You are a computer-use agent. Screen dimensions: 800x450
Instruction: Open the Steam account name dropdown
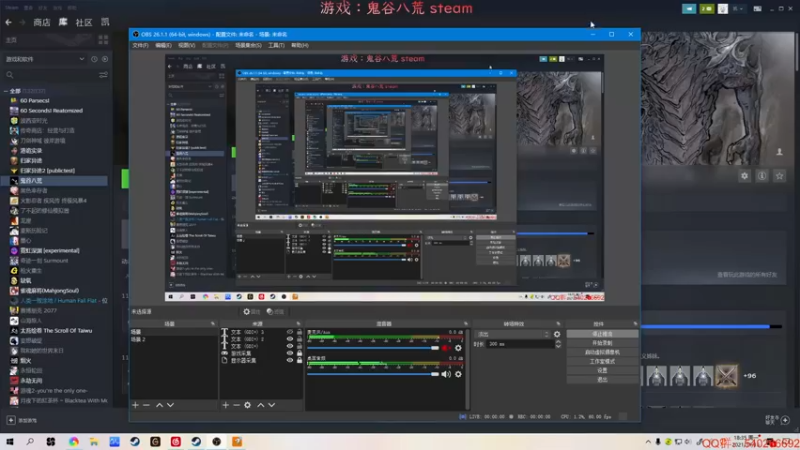tap(738, 9)
